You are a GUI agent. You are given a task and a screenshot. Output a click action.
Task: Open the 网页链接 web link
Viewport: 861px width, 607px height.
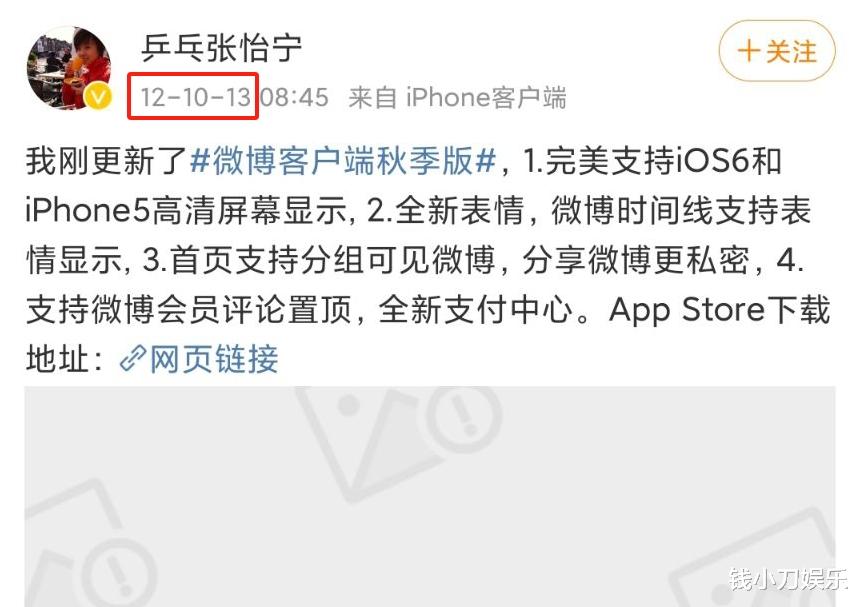point(214,359)
